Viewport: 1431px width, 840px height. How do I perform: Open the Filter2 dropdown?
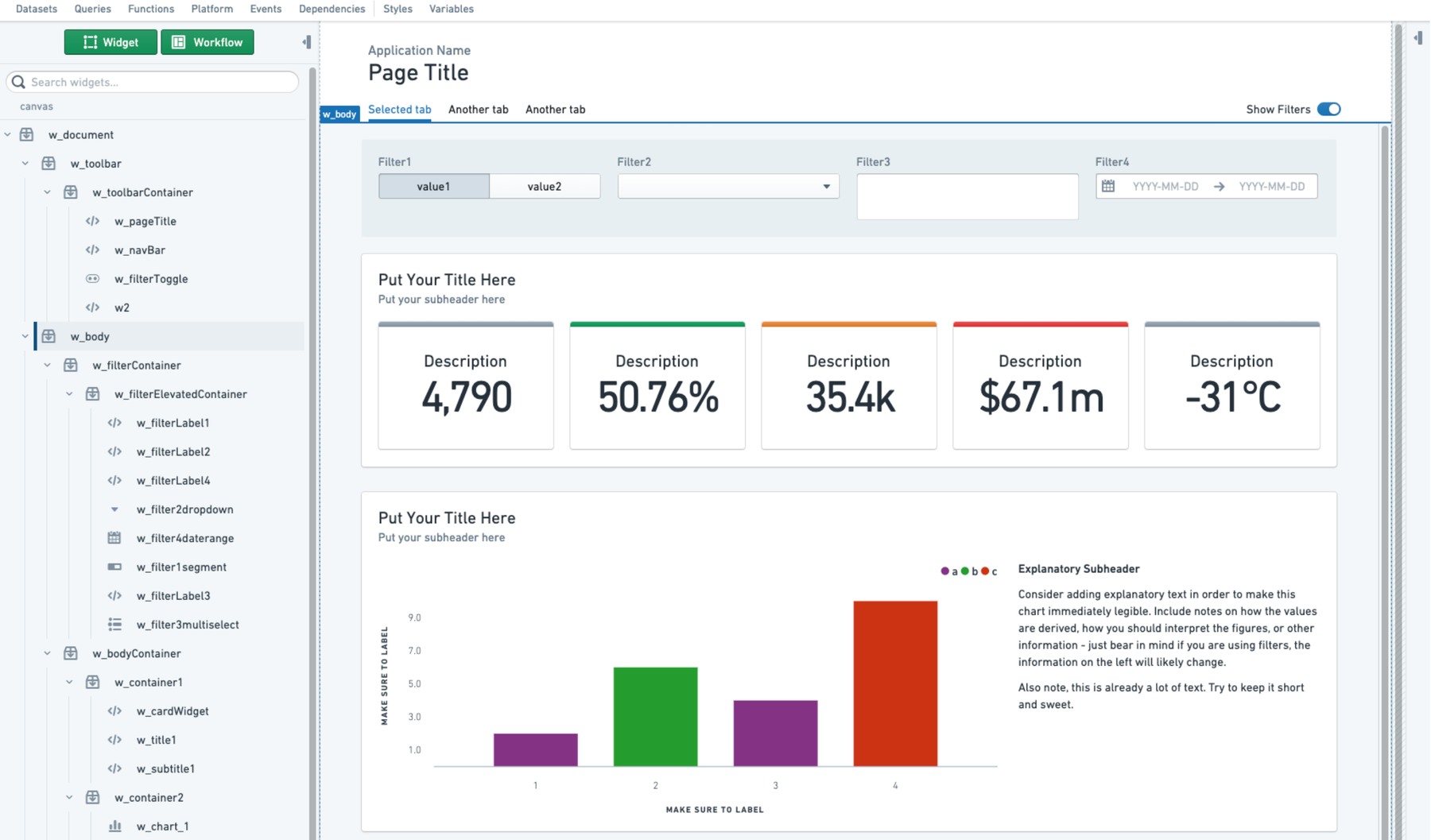coord(825,186)
